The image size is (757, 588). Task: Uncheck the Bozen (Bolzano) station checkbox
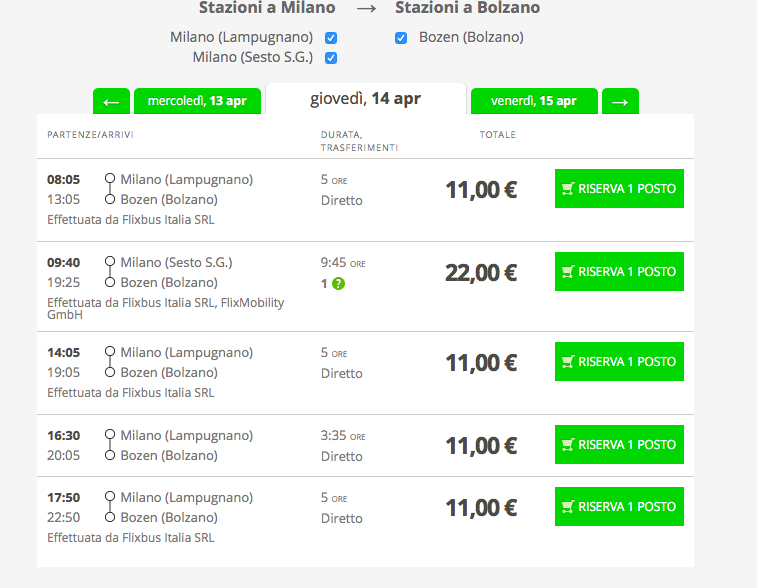(x=401, y=38)
